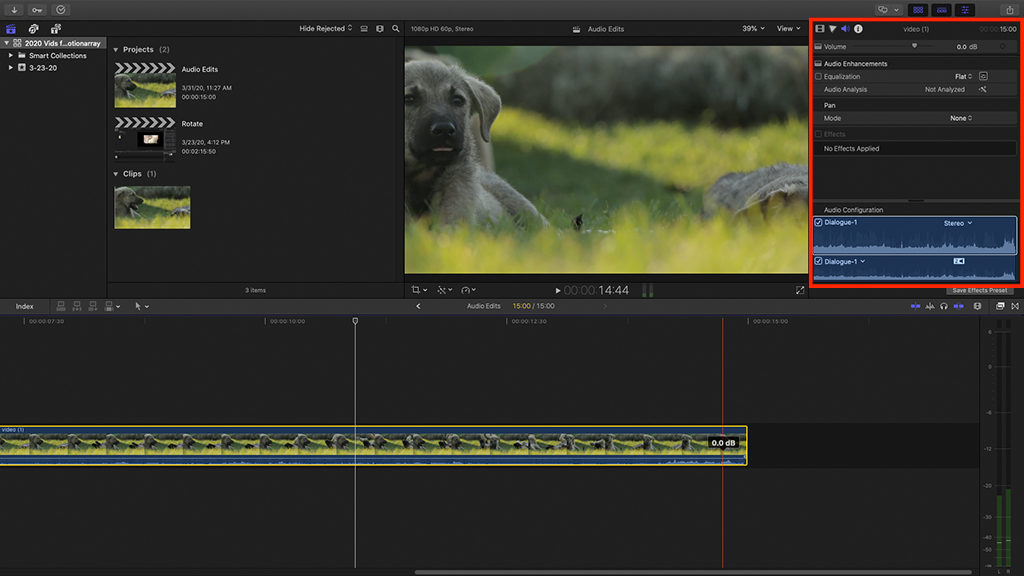This screenshot has width=1024, height=576.
Task: Open the Audio inspector speaker icon
Action: [x=845, y=29]
